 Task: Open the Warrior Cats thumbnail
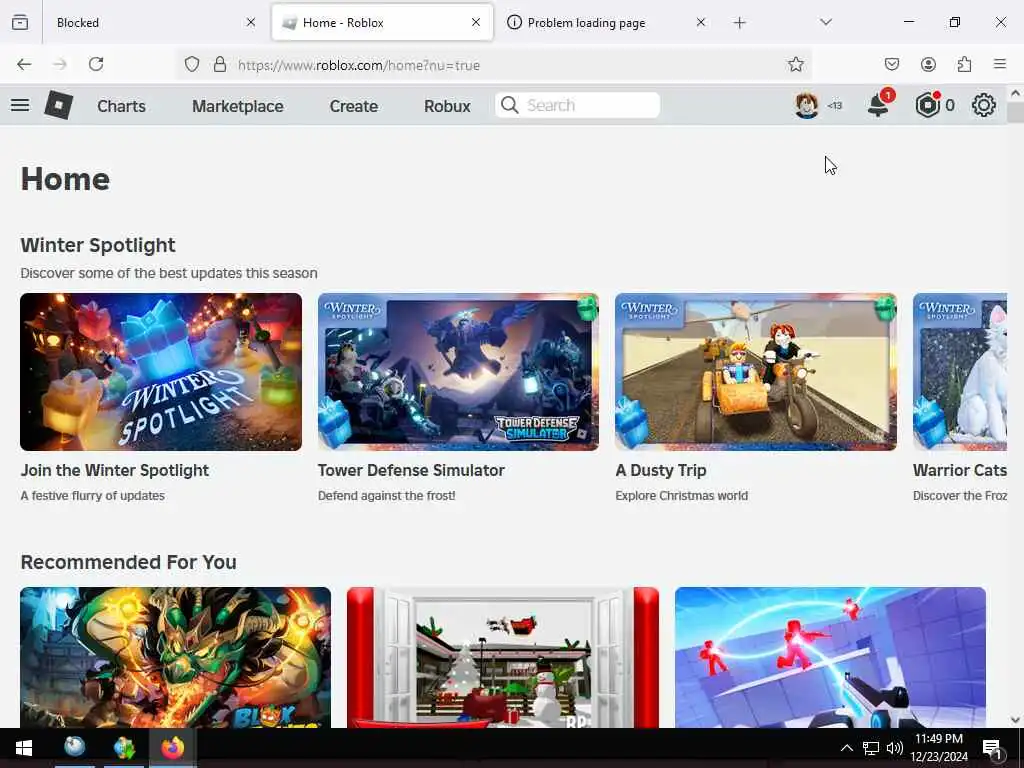[x=960, y=372]
